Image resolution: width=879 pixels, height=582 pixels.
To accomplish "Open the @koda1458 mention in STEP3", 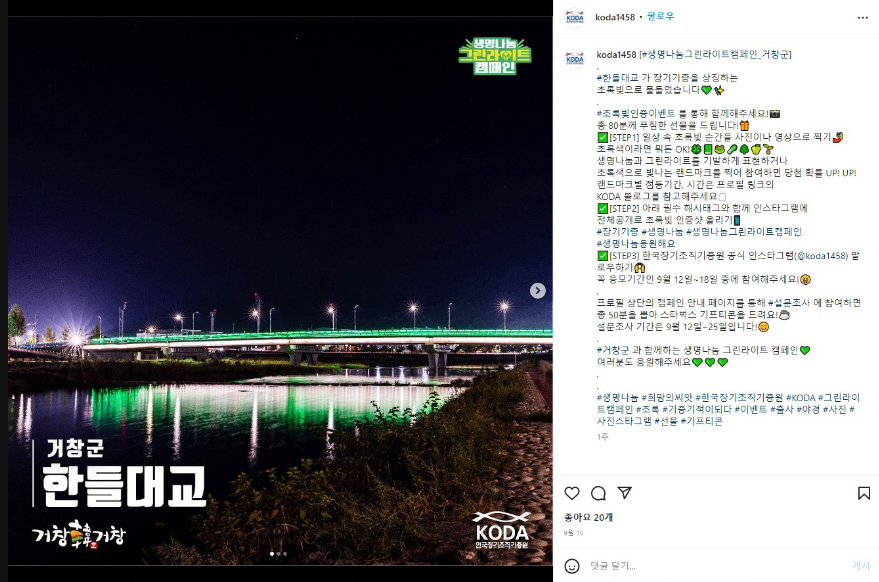I will click(x=822, y=256).
